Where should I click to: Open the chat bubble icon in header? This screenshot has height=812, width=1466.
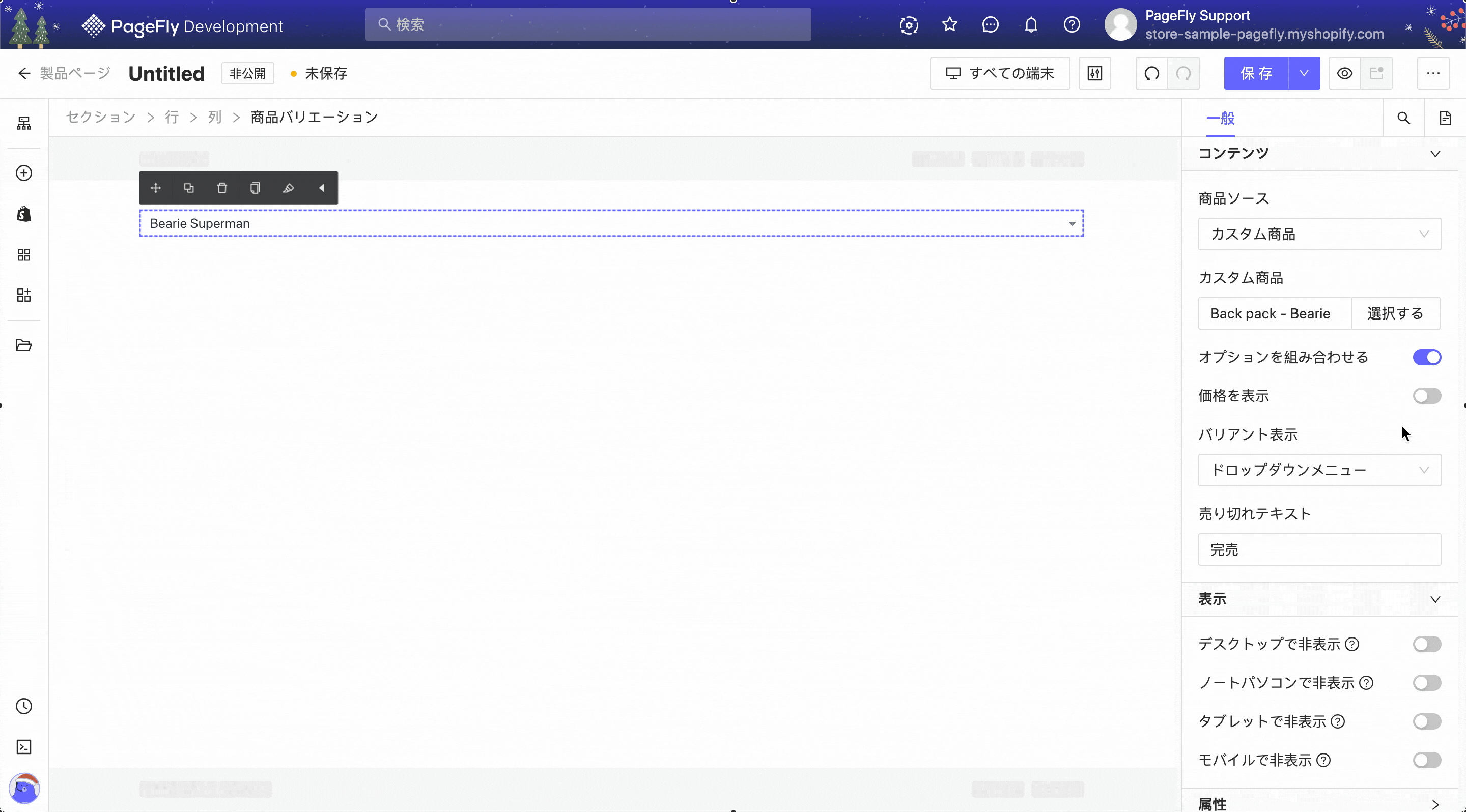click(991, 24)
